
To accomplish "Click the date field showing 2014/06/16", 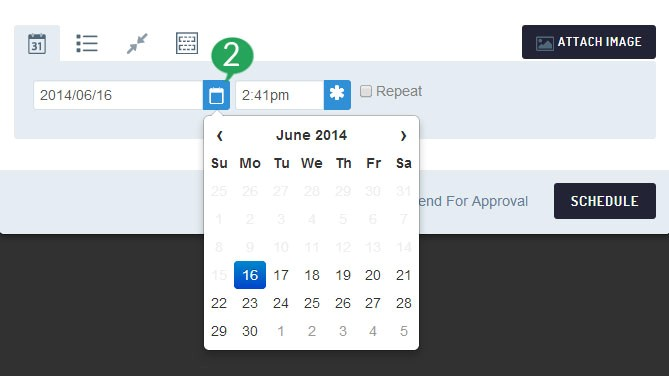I will point(118,95).
